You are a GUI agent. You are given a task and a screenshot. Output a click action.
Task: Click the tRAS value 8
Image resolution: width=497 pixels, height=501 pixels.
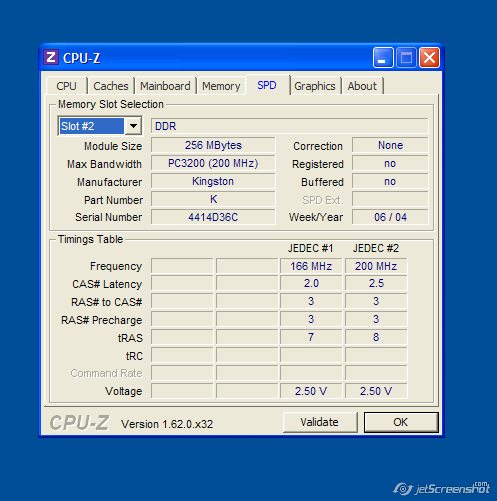pos(376,337)
